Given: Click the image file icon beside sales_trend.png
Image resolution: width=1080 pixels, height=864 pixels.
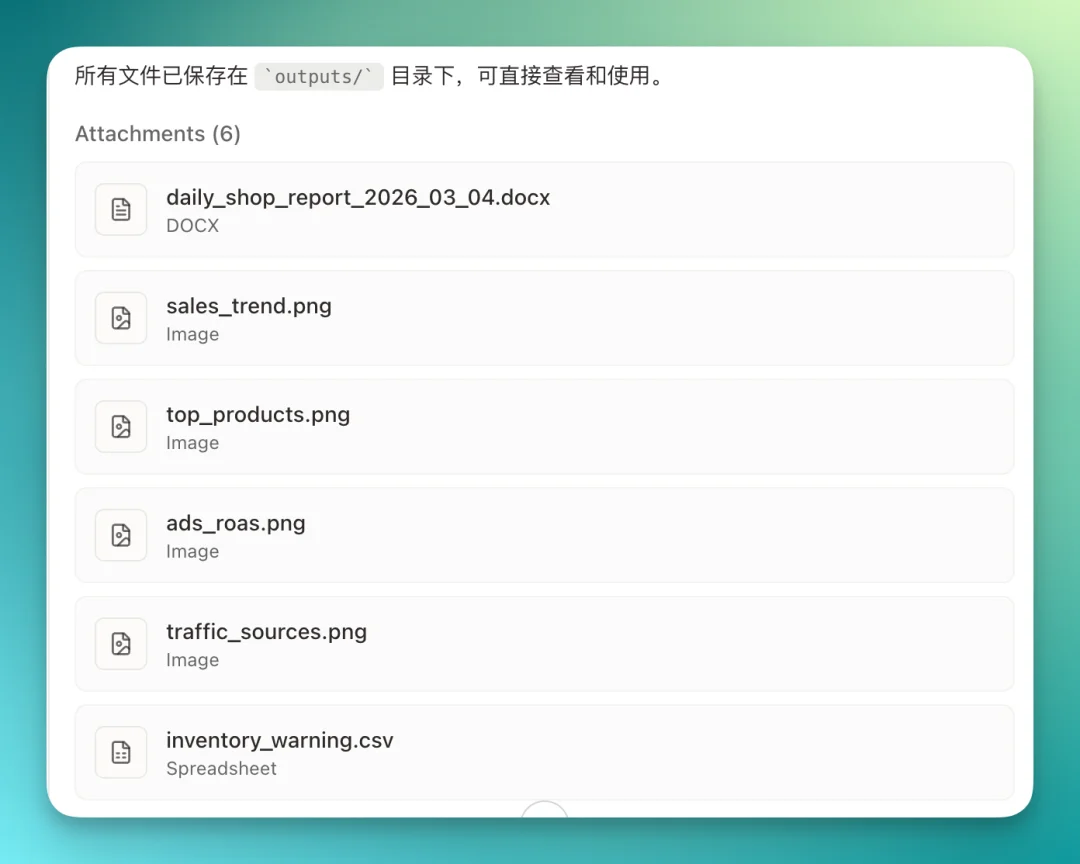Looking at the screenshot, I should coord(120,318).
